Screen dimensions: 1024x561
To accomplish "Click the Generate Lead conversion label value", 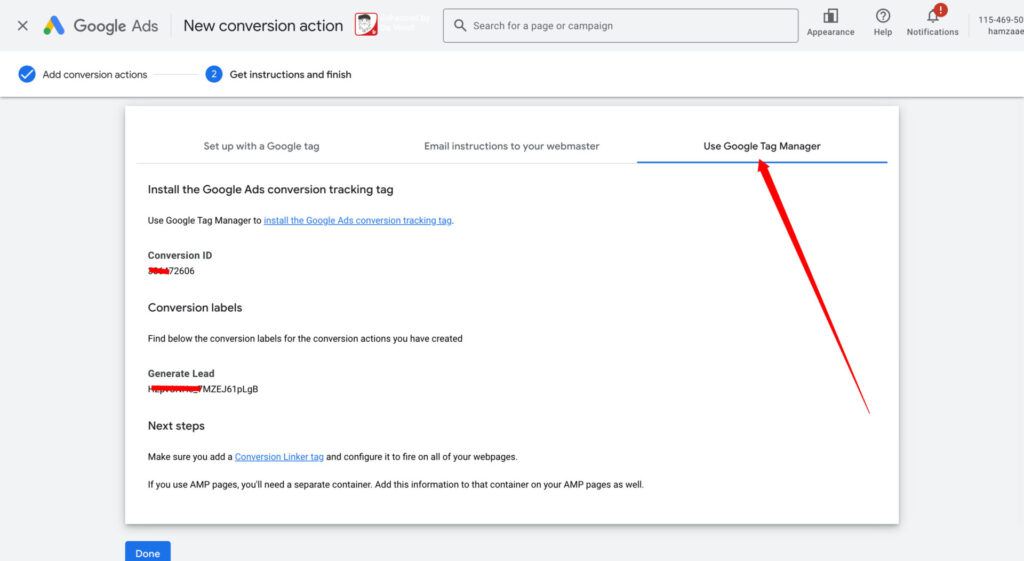I will coord(203,389).
